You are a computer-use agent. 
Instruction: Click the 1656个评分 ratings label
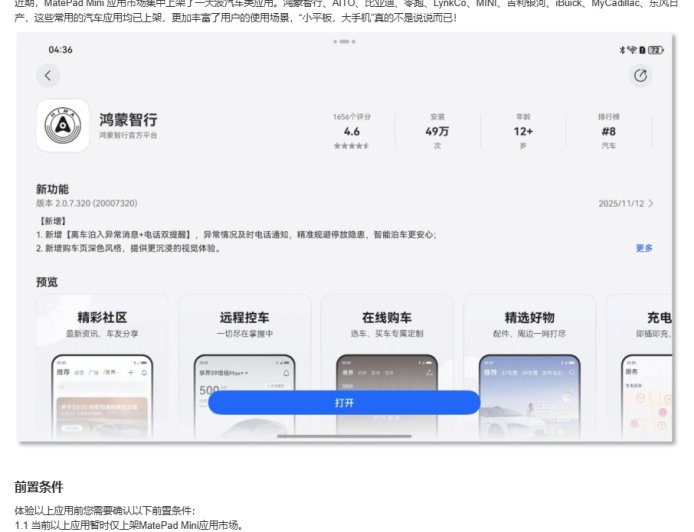352,117
